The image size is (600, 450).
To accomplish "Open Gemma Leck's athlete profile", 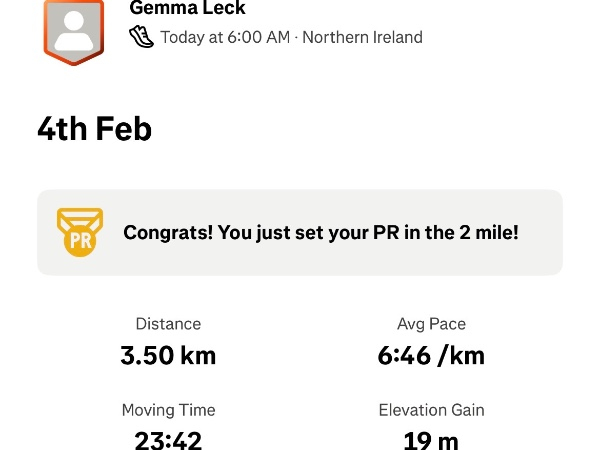I will [188, 9].
